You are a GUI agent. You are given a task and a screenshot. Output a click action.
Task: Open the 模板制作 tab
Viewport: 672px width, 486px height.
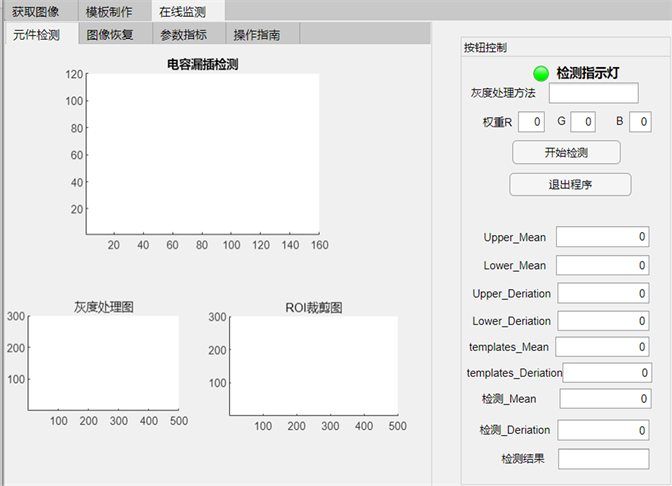tap(109, 11)
